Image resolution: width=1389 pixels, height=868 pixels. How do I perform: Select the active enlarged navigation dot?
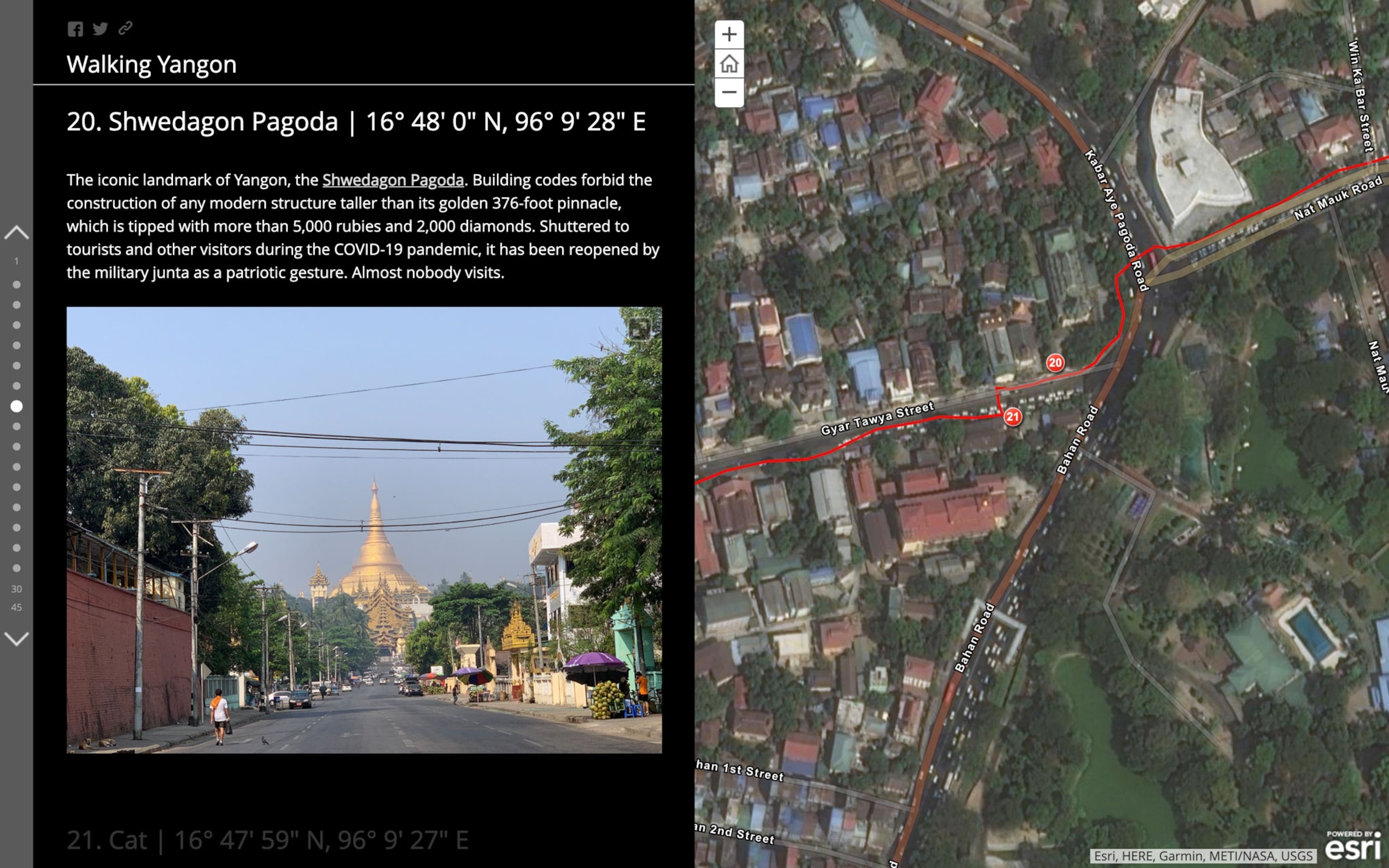(x=17, y=406)
